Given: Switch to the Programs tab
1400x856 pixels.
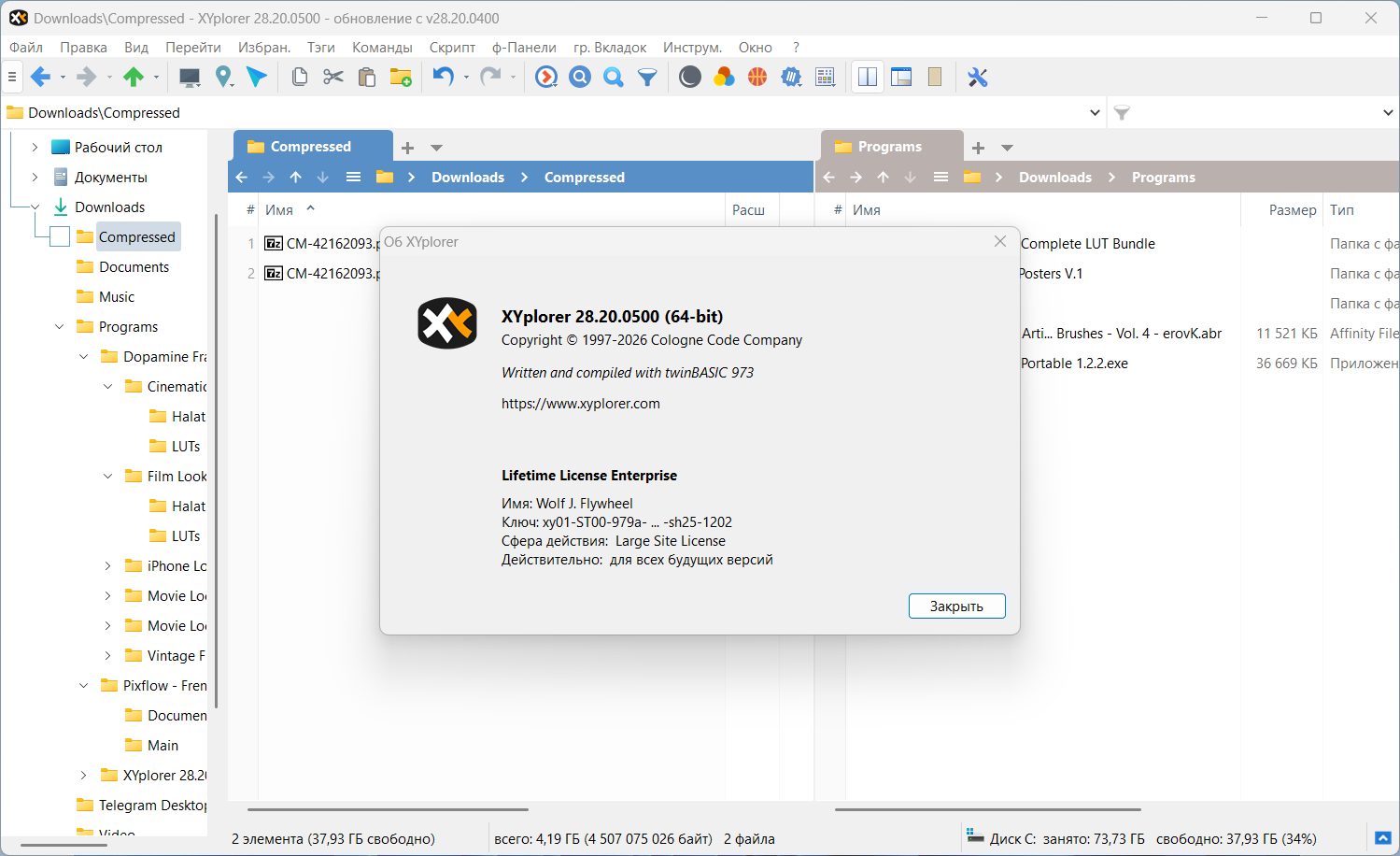Looking at the screenshot, I should [x=891, y=147].
